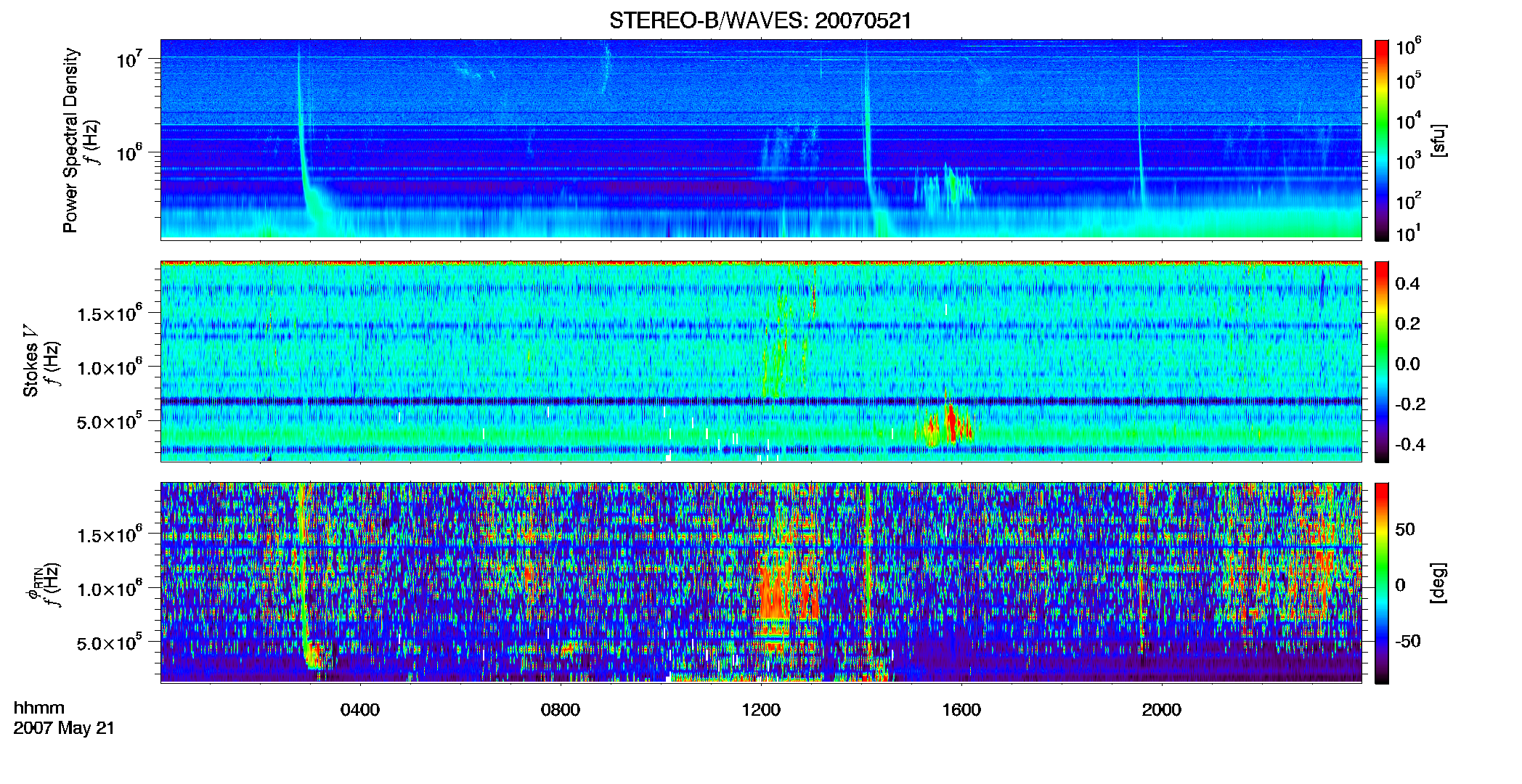Click the [deg] unit label

(x=1438, y=583)
